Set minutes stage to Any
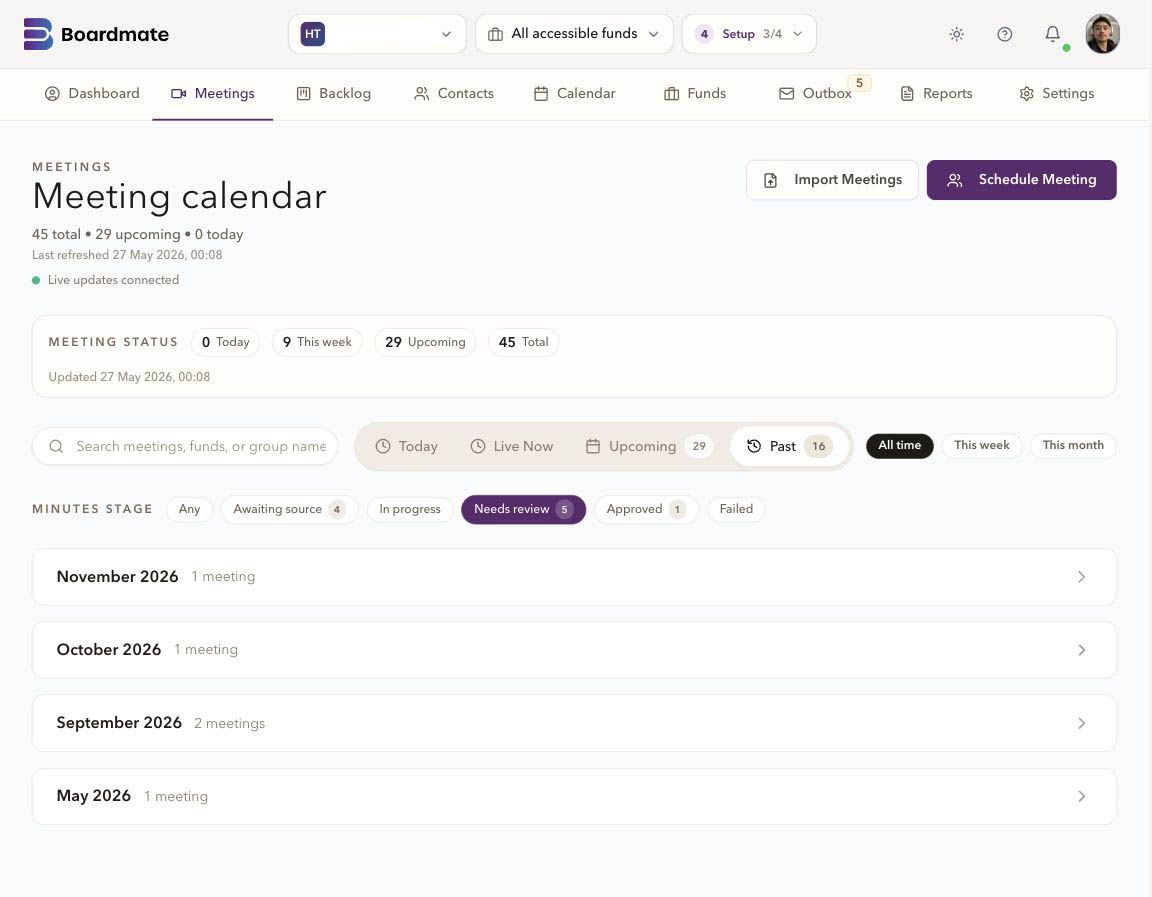1152x897 pixels. tap(189, 509)
